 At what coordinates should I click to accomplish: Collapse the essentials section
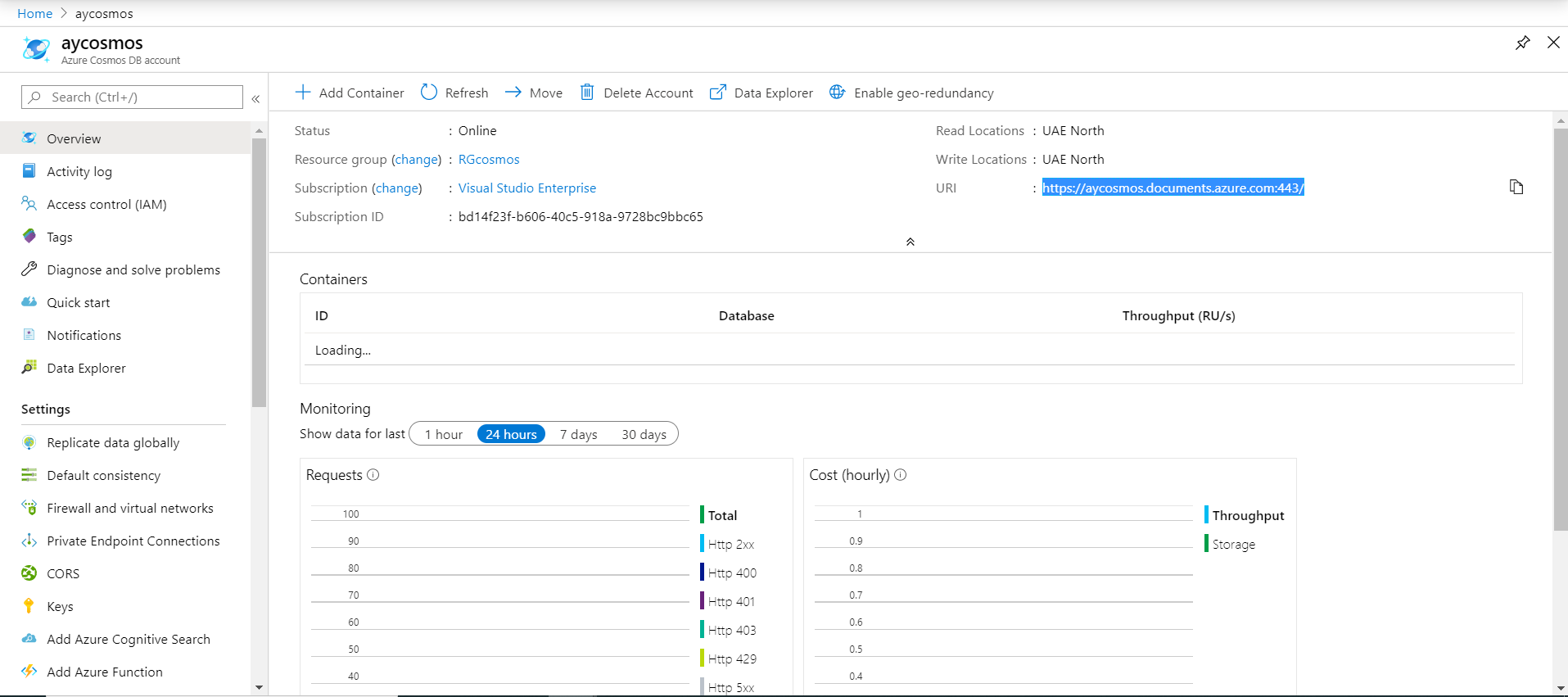coord(910,242)
